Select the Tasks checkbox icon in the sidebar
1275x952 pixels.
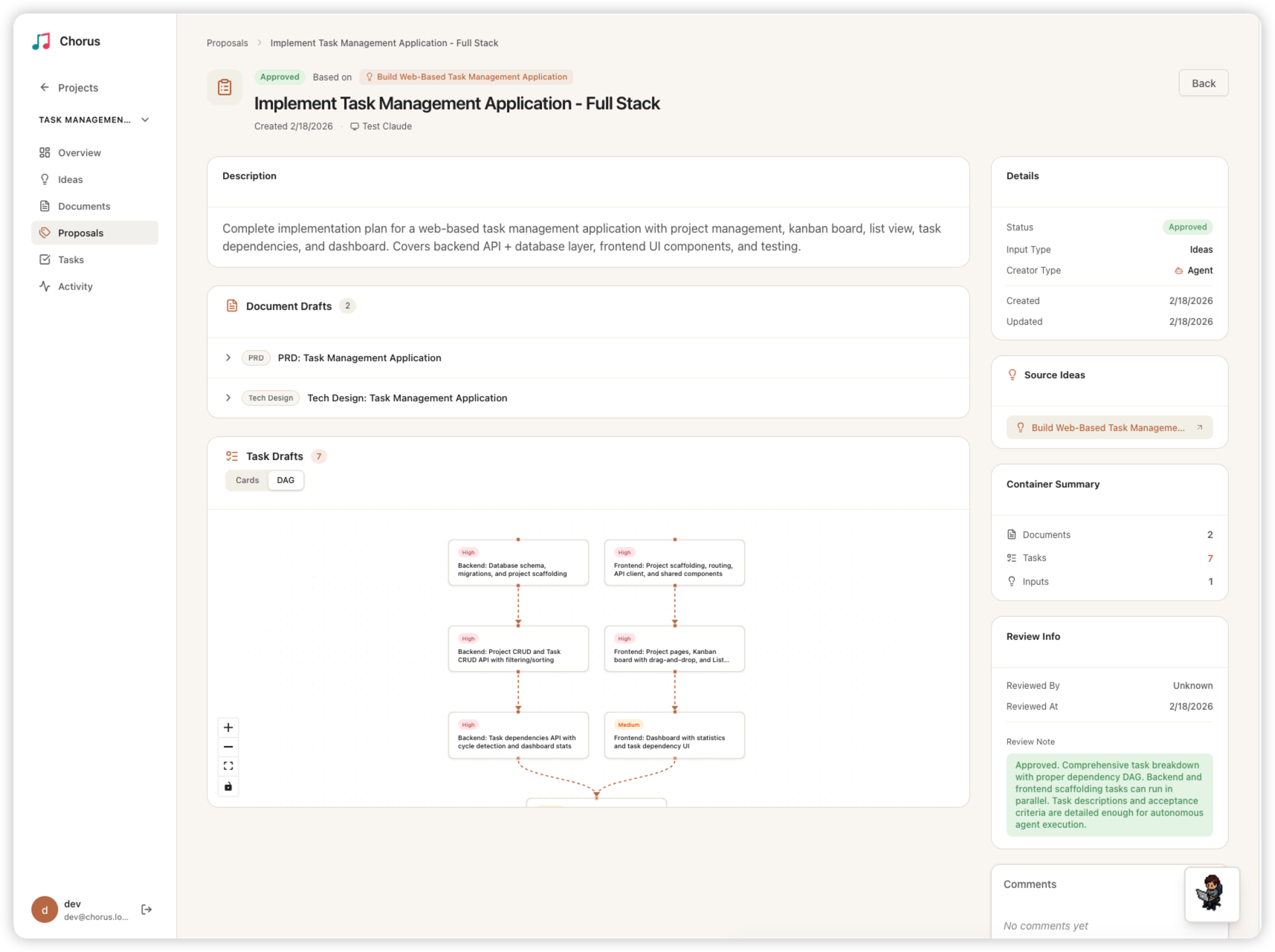coord(45,259)
